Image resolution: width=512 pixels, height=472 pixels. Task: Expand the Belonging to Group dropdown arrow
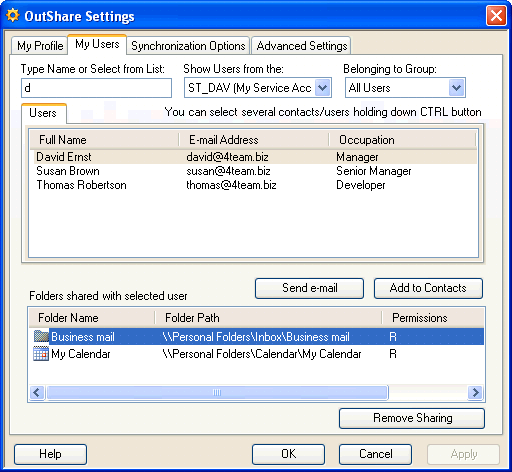(x=456, y=88)
